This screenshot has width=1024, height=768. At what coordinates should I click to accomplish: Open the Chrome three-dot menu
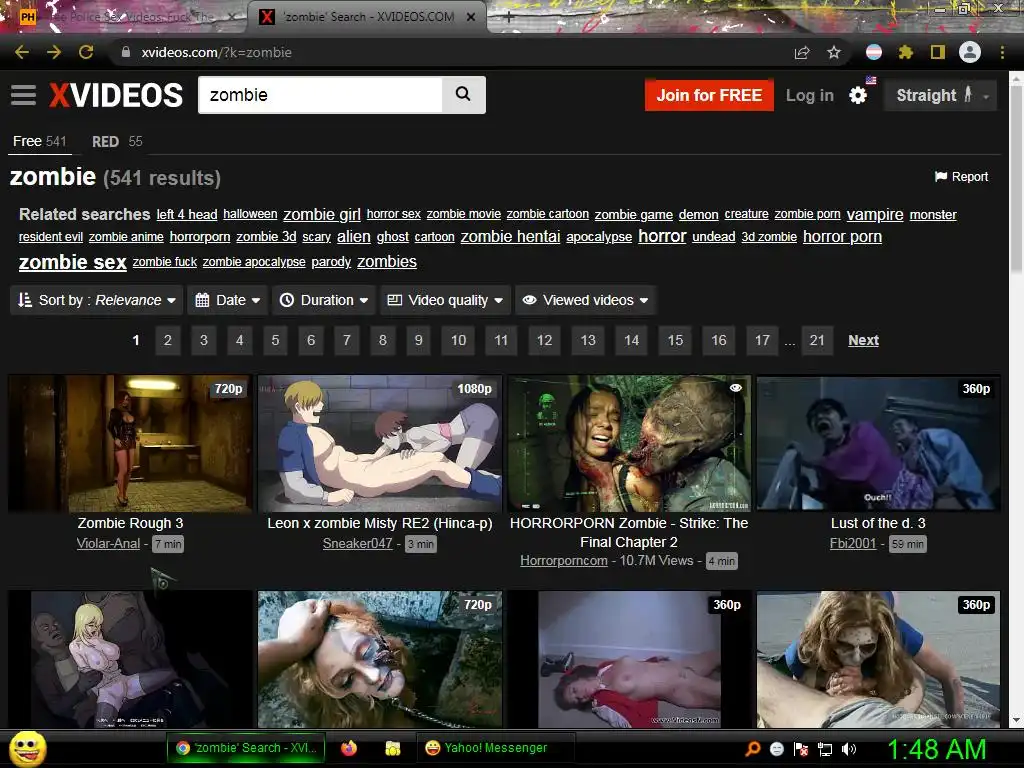coord(1002,52)
